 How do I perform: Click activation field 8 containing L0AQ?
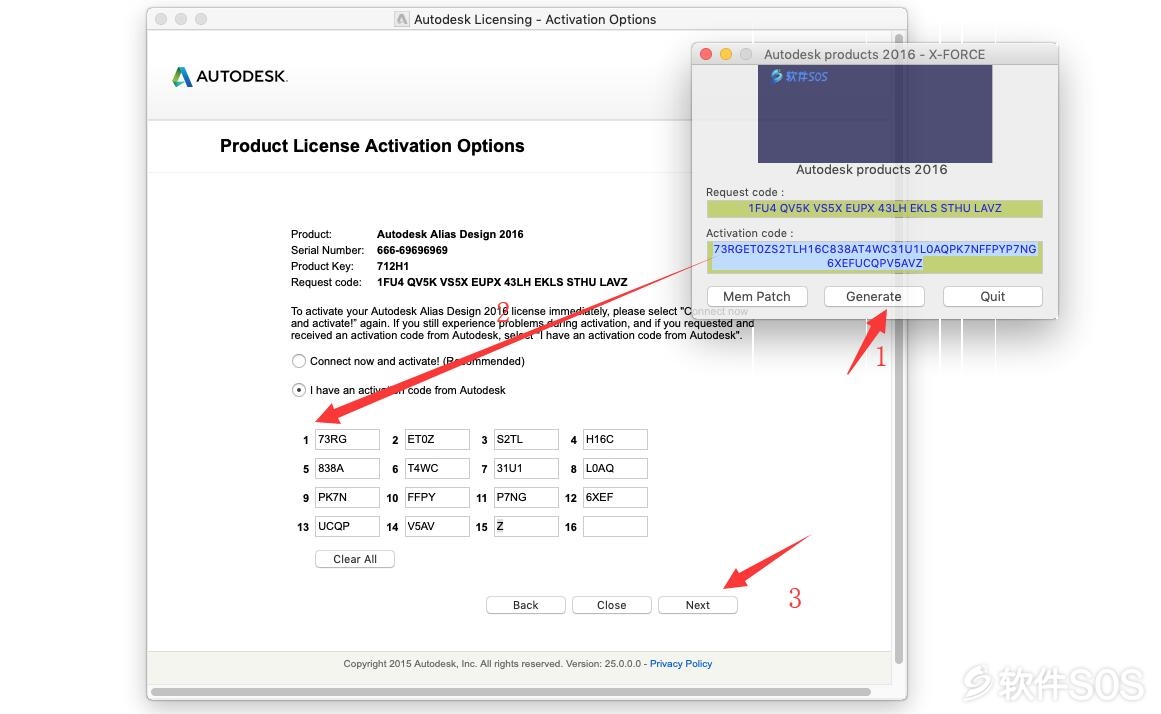pyautogui.click(x=615, y=468)
